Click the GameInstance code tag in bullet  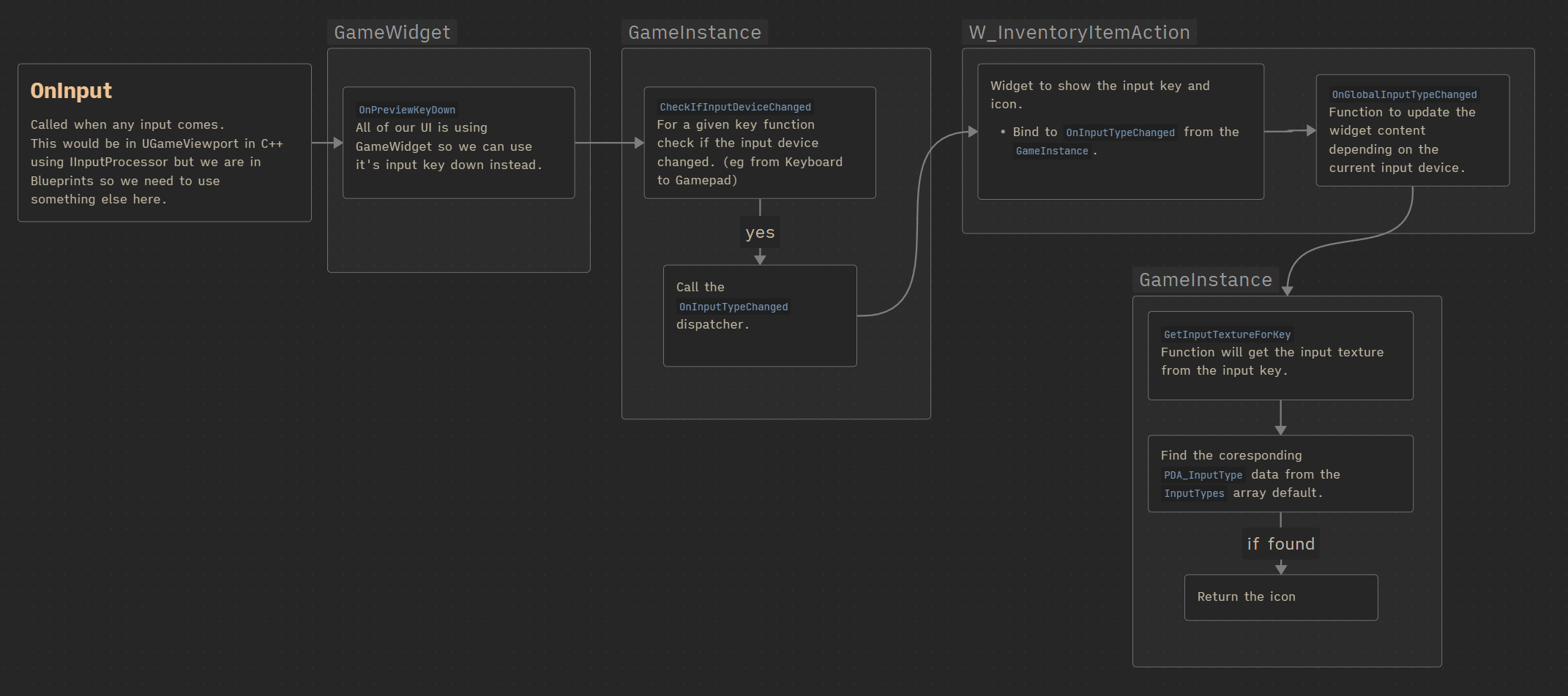click(x=1051, y=151)
